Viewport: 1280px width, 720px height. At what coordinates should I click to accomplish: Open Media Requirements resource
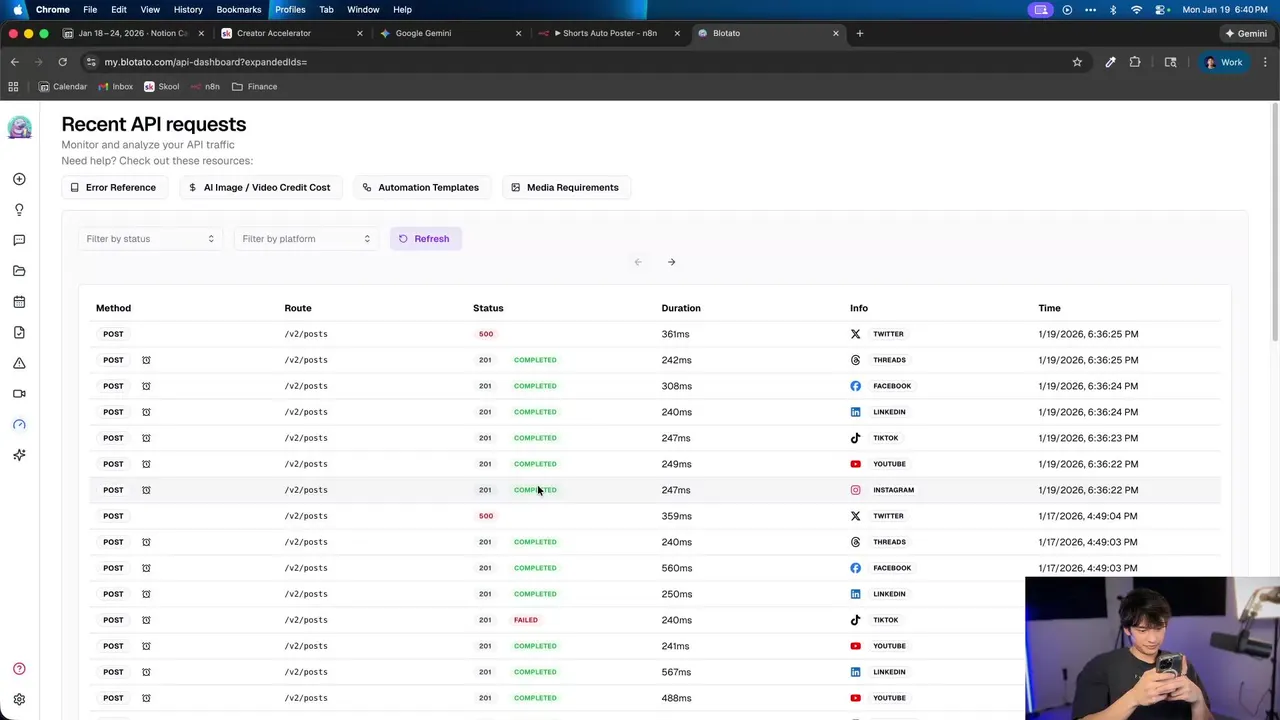point(565,187)
